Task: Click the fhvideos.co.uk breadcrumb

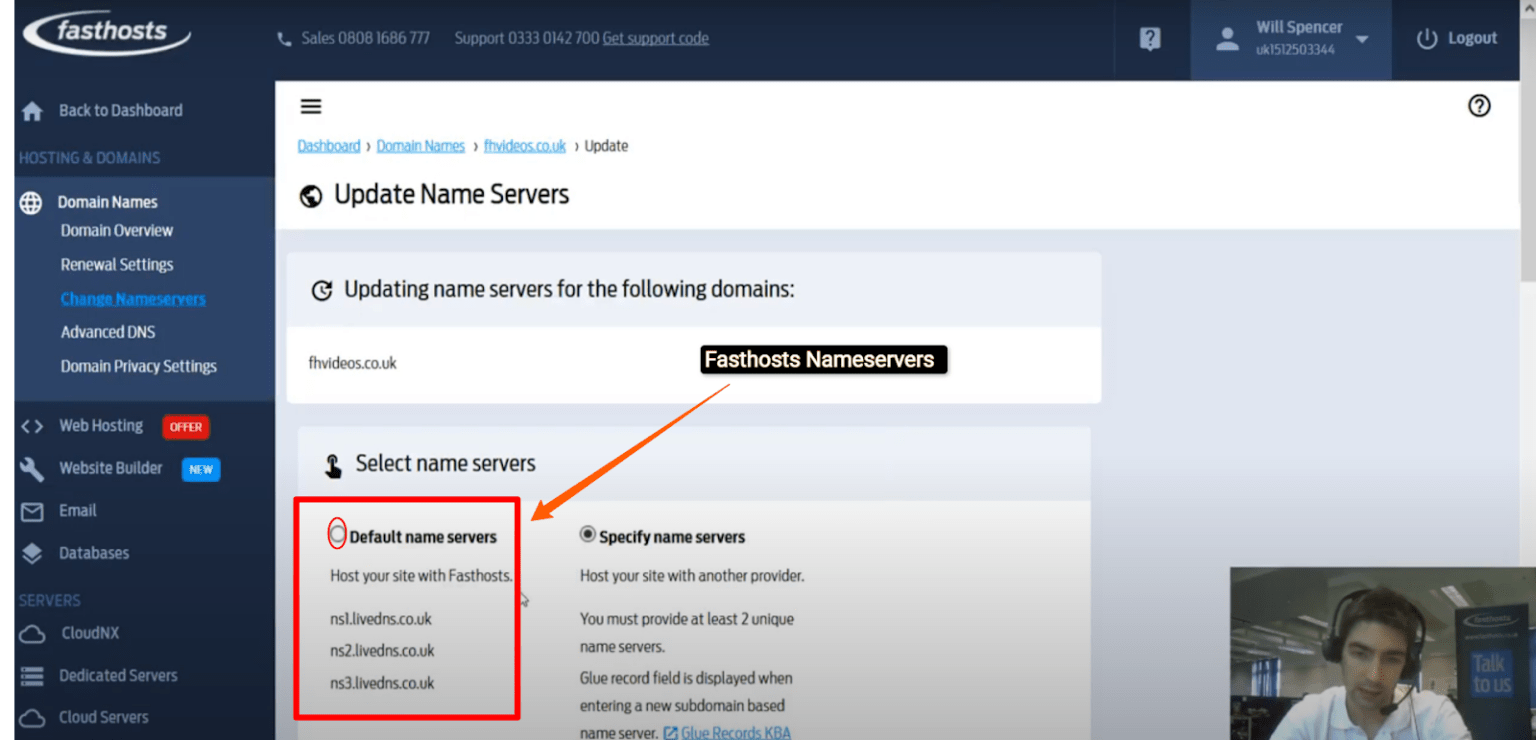Action: point(524,145)
